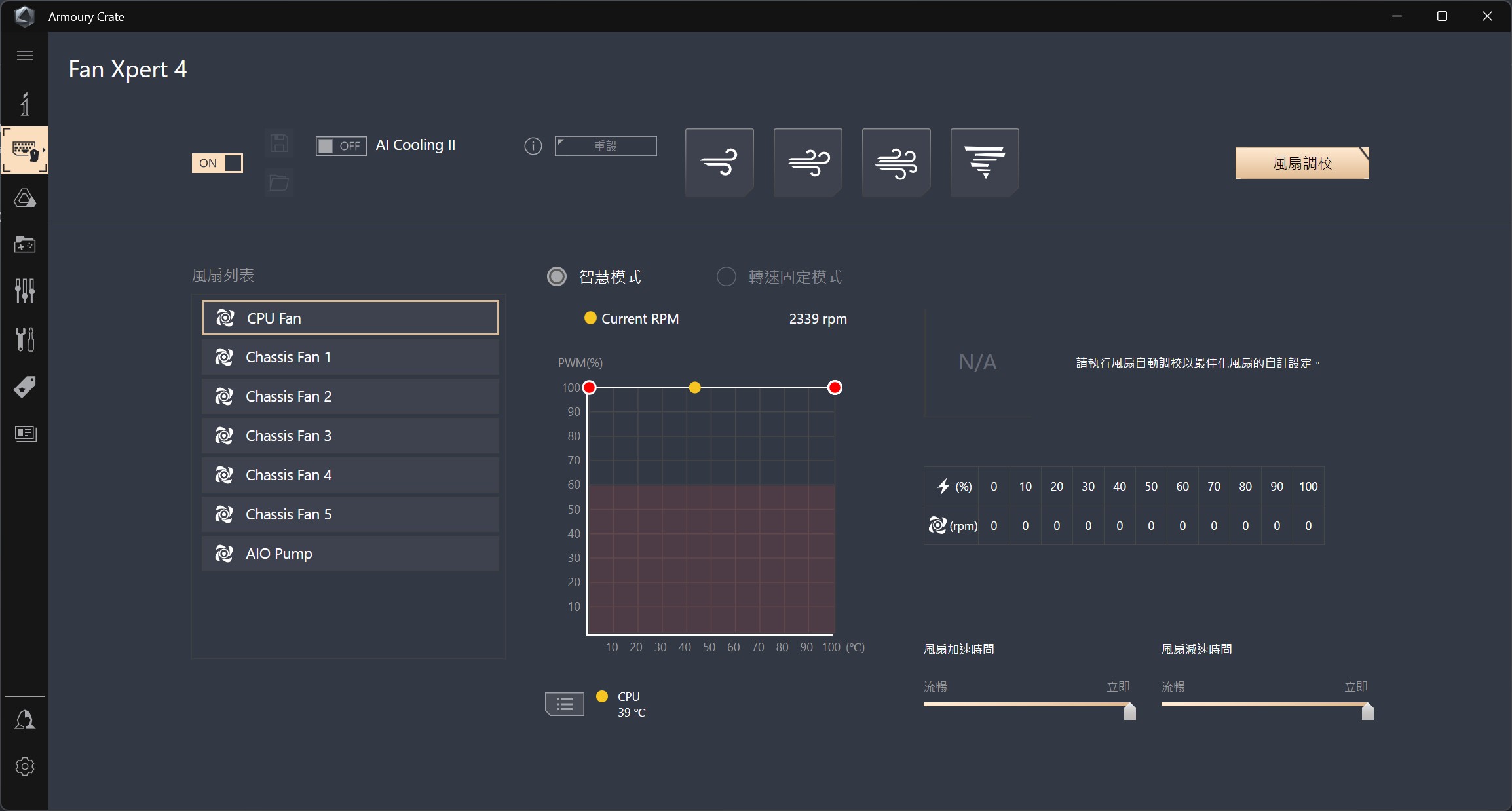Screen dimensions: 1512x811
Task: Select Chassis Fan 1 in list
Action: coord(350,357)
